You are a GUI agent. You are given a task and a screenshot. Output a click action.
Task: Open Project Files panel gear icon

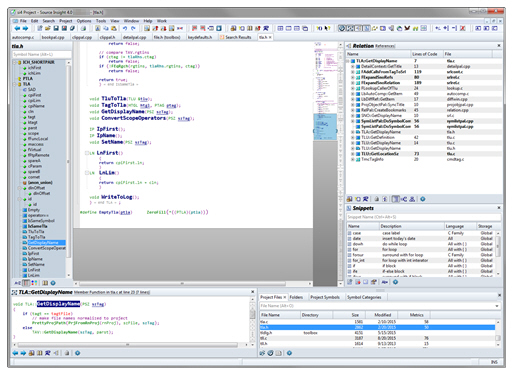point(289,353)
